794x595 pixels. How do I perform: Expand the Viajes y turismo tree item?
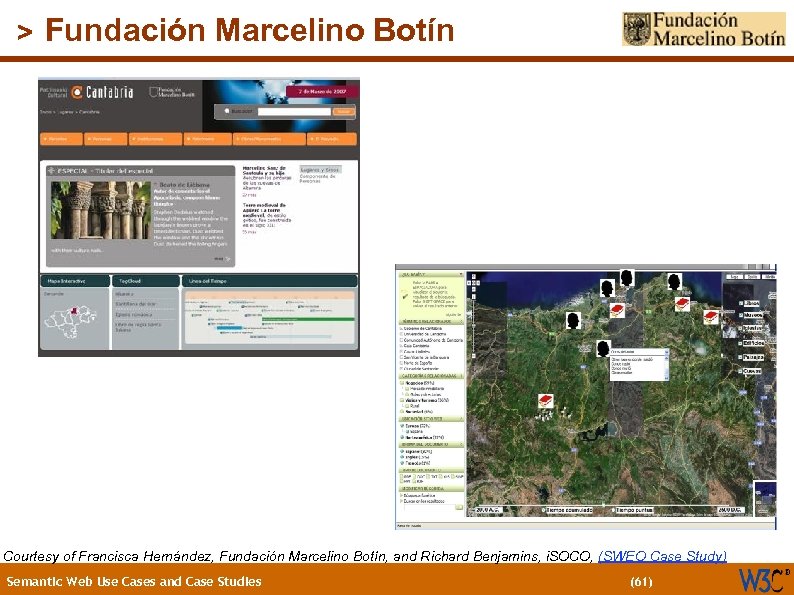pyautogui.click(x=403, y=401)
